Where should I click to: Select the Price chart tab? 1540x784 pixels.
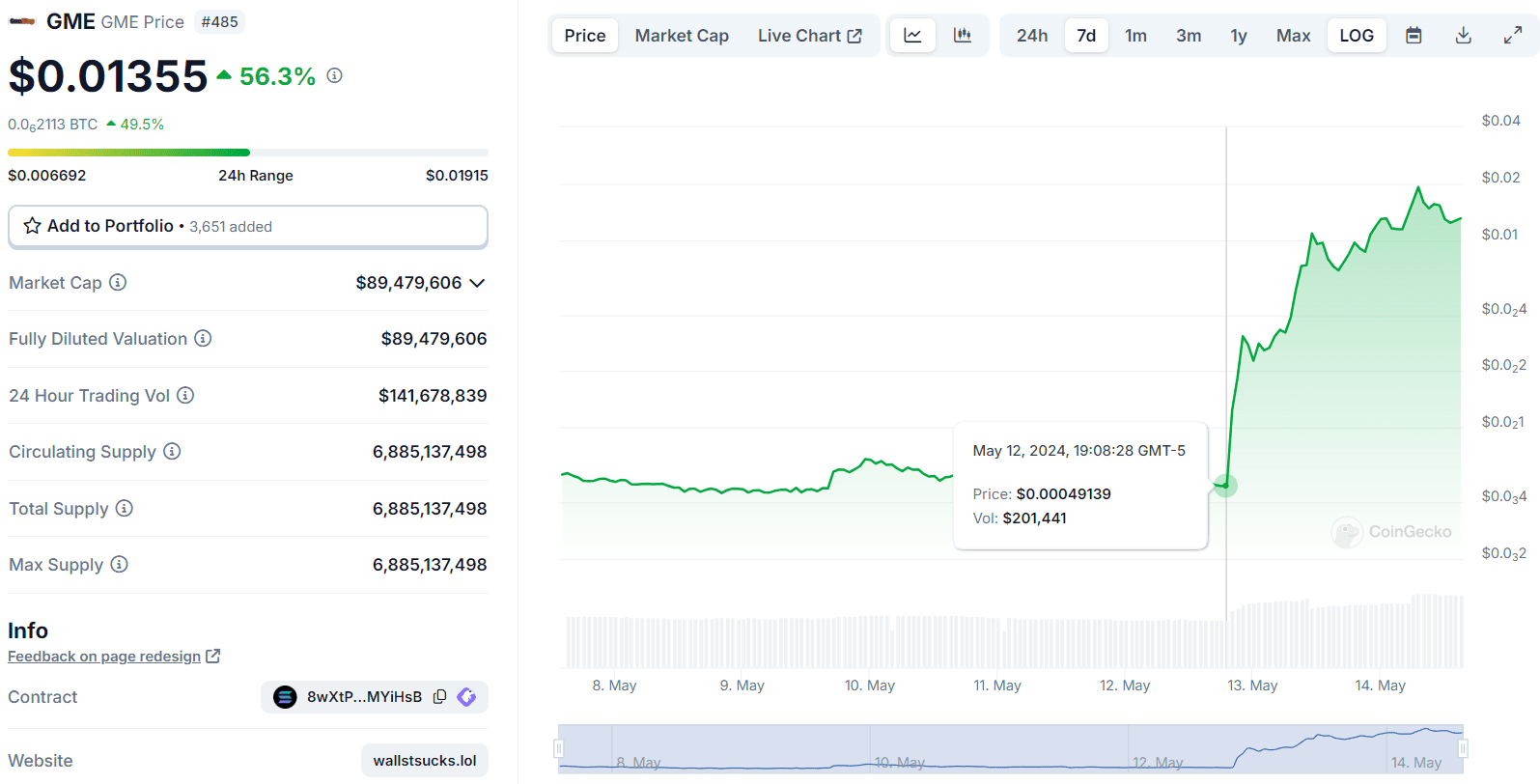click(x=585, y=36)
